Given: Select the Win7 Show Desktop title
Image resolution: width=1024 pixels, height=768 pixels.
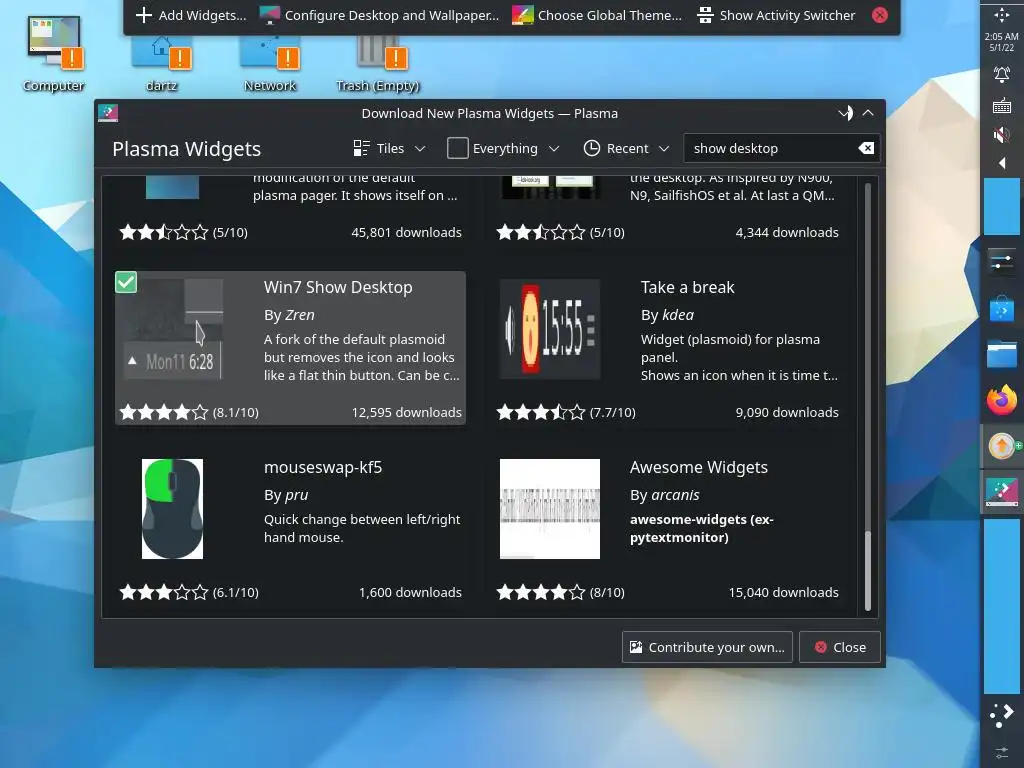Looking at the screenshot, I should 338,287.
